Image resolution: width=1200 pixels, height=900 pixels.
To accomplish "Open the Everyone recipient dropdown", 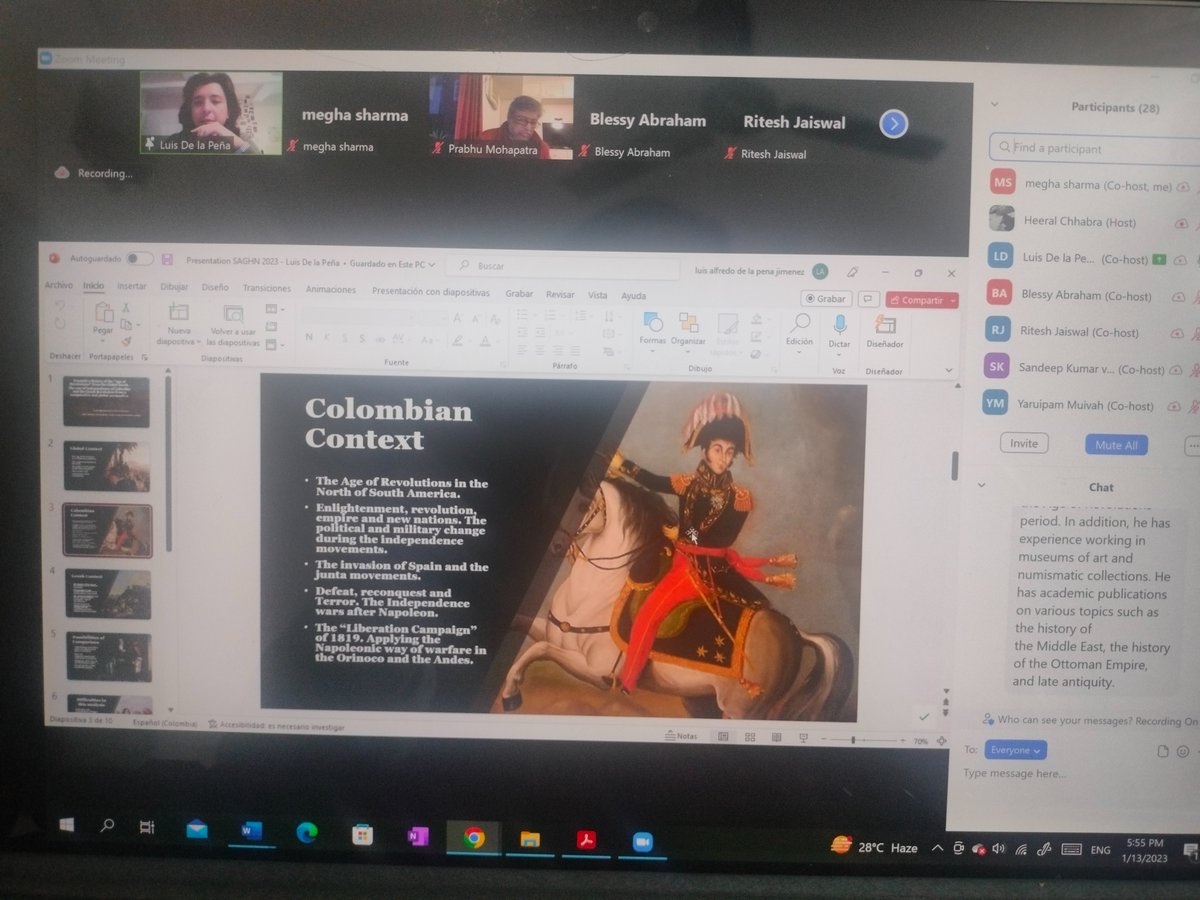I will tap(1015, 750).
